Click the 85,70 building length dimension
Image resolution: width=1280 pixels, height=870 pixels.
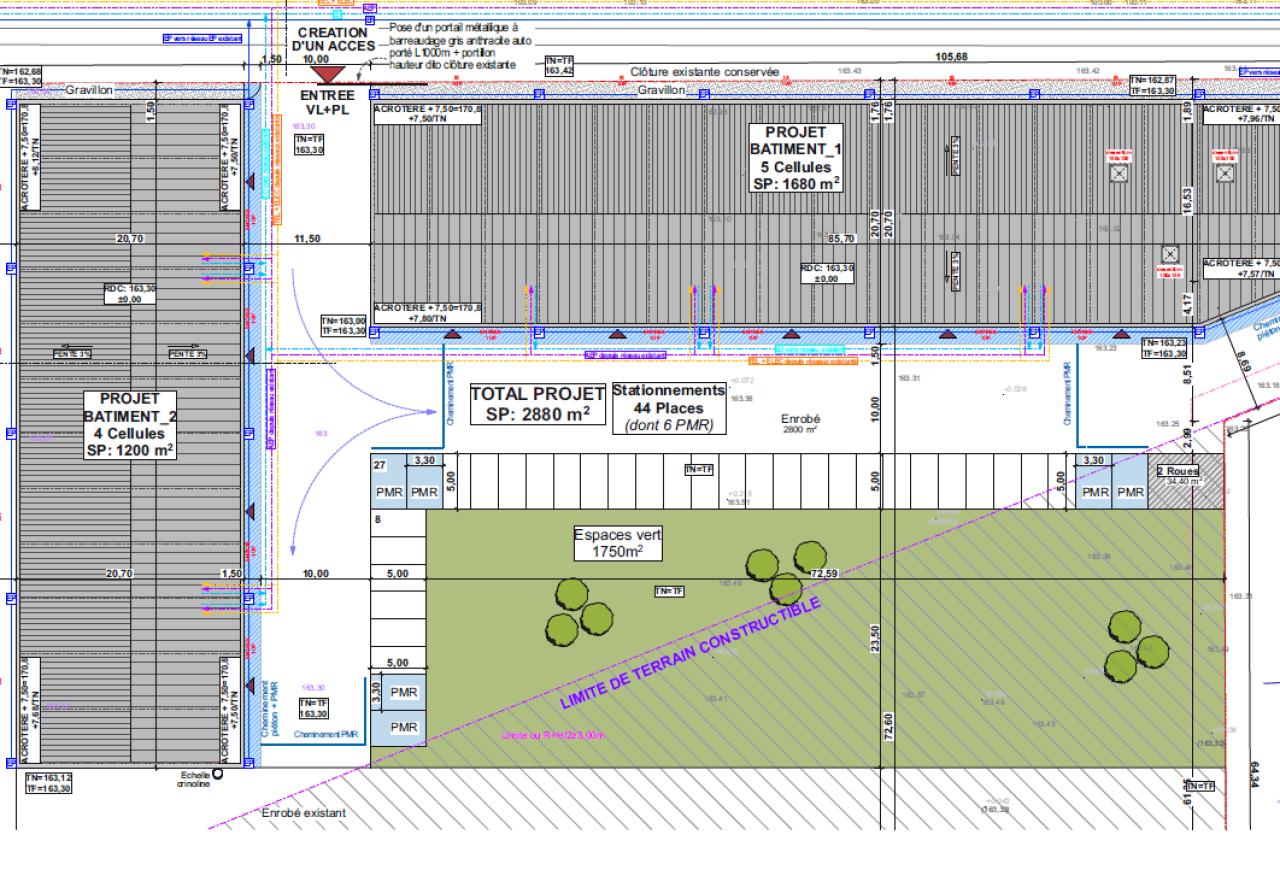(x=843, y=239)
